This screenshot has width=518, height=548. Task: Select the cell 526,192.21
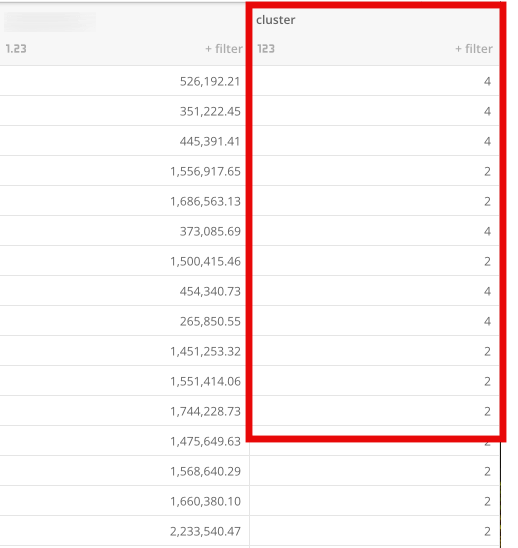coord(210,81)
